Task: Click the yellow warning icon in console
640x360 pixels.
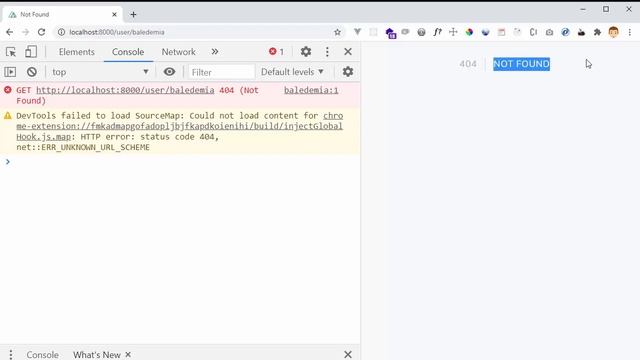Action: click(8, 116)
